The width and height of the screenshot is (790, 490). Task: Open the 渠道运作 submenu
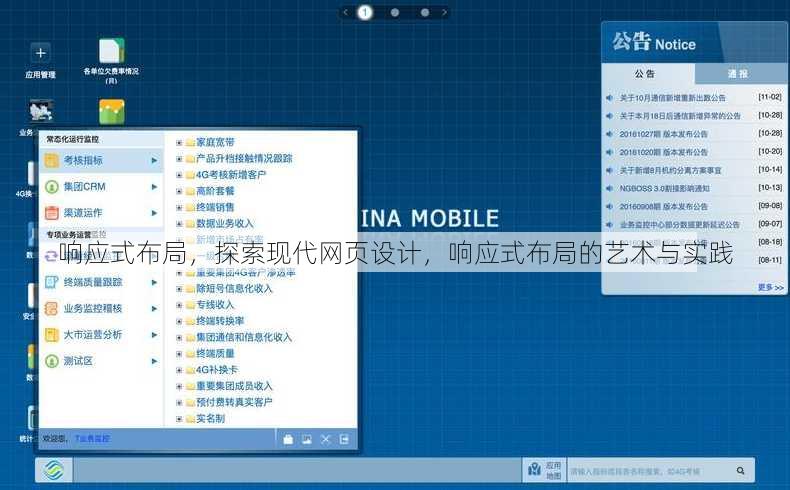pyautogui.click(x=101, y=213)
